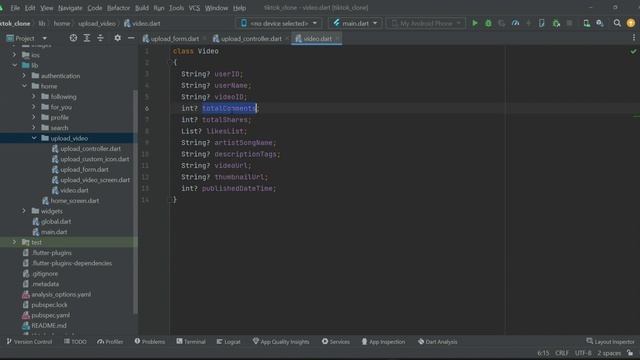Open the editor tabs more options menu
Image resolution: width=640 pixels, height=360 pixels.
[x=633, y=38]
